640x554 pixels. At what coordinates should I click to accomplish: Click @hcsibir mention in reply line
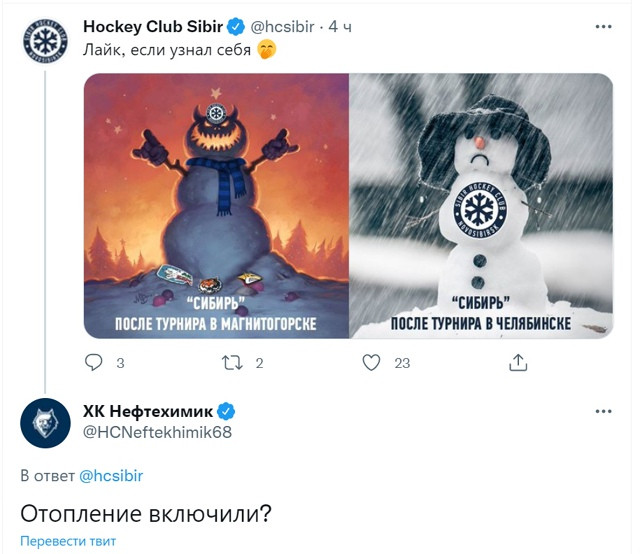(x=111, y=476)
